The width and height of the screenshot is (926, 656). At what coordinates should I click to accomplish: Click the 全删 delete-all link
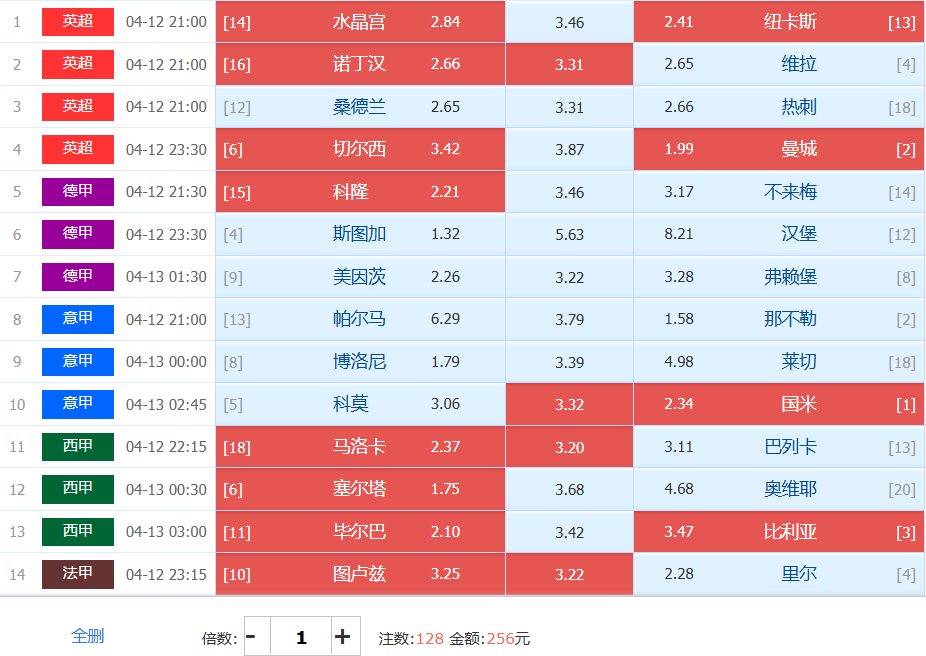(x=88, y=636)
